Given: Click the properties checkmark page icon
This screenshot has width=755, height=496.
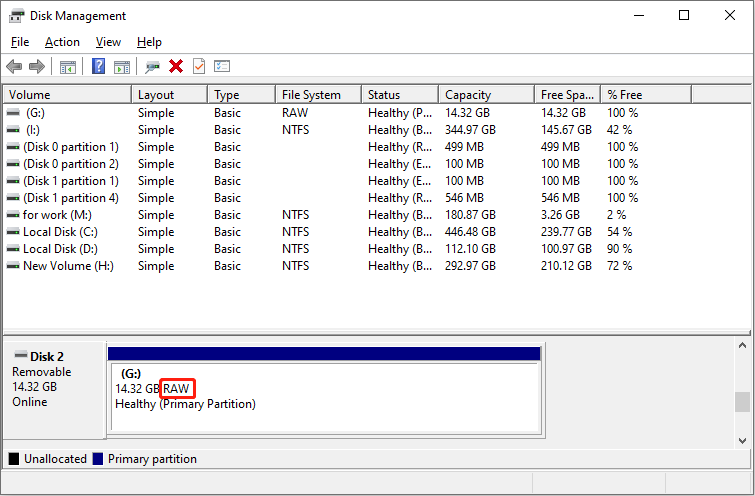Looking at the screenshot, I should pyautogui.click(x=199, y=66).
